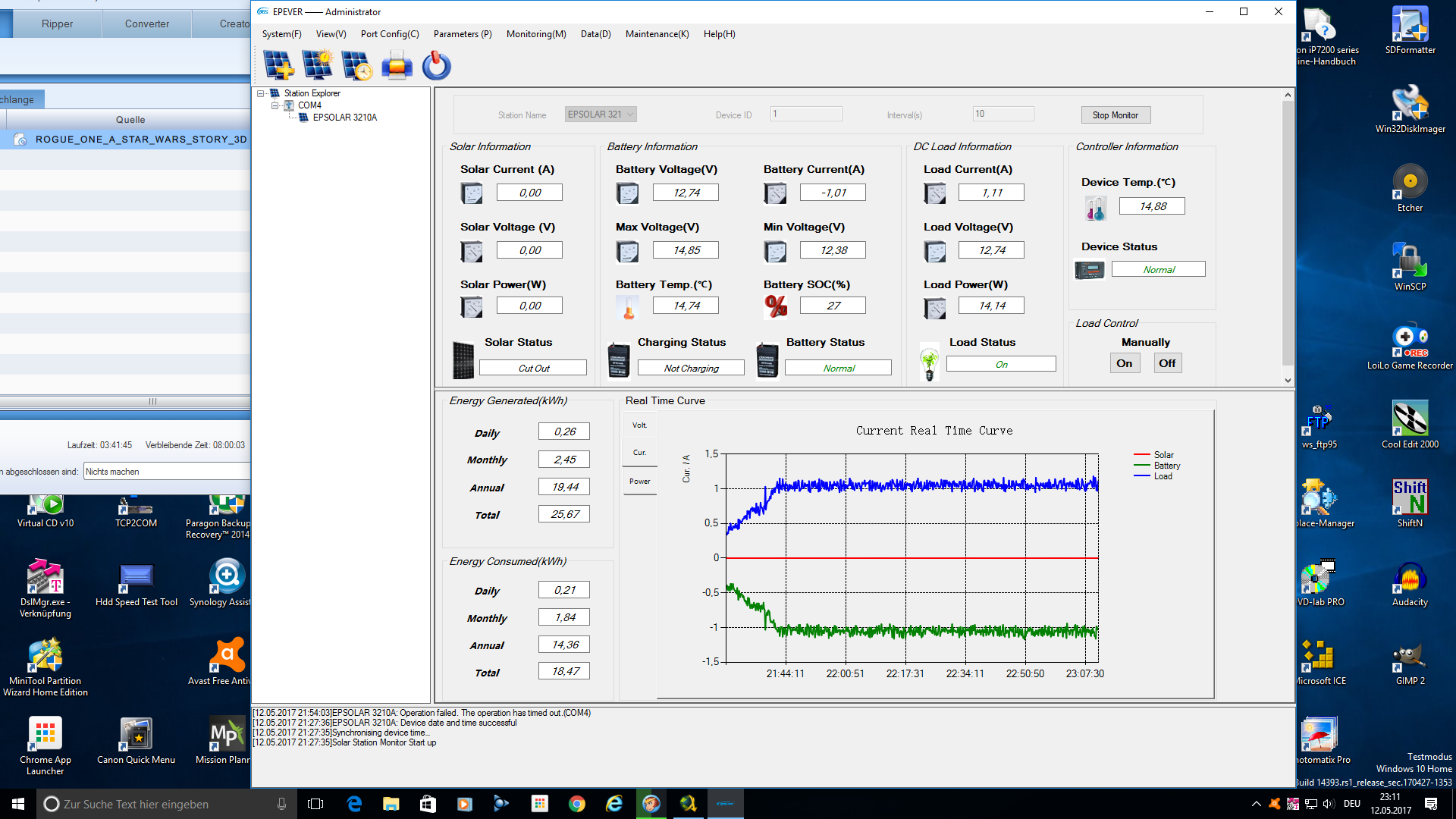Select EPSOLAR 3210A in station tree
Viewport: 1456px width, 819px height.
(x=344, y=118)
